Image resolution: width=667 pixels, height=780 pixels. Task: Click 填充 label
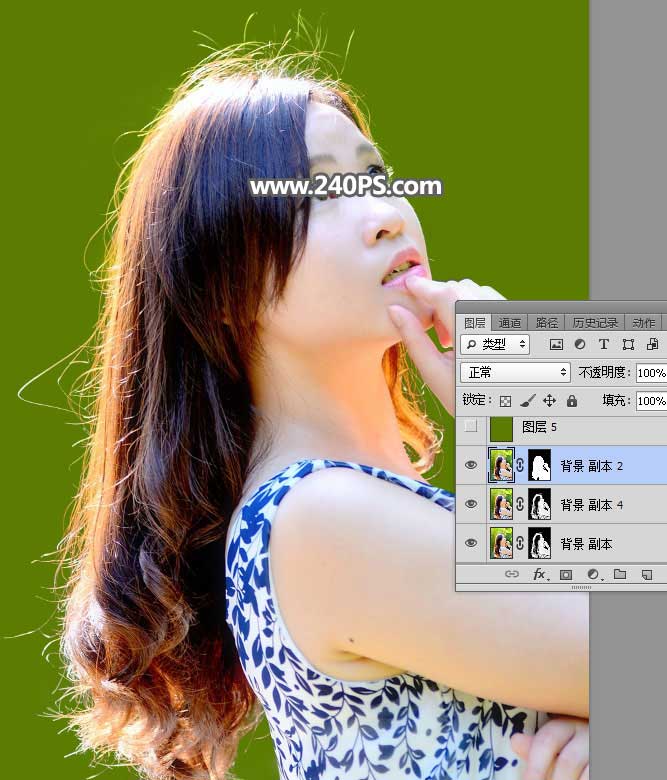coord(616,400)
